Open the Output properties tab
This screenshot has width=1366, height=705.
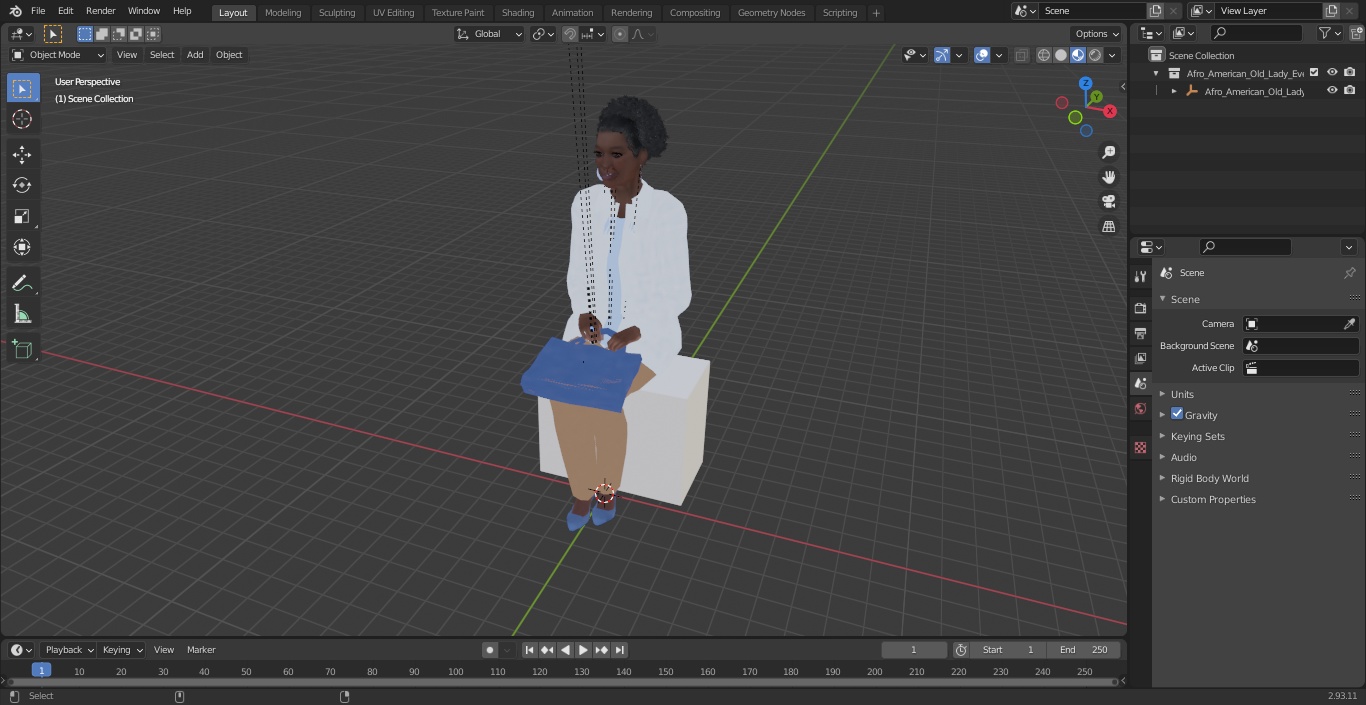(x=1140, y=333)
